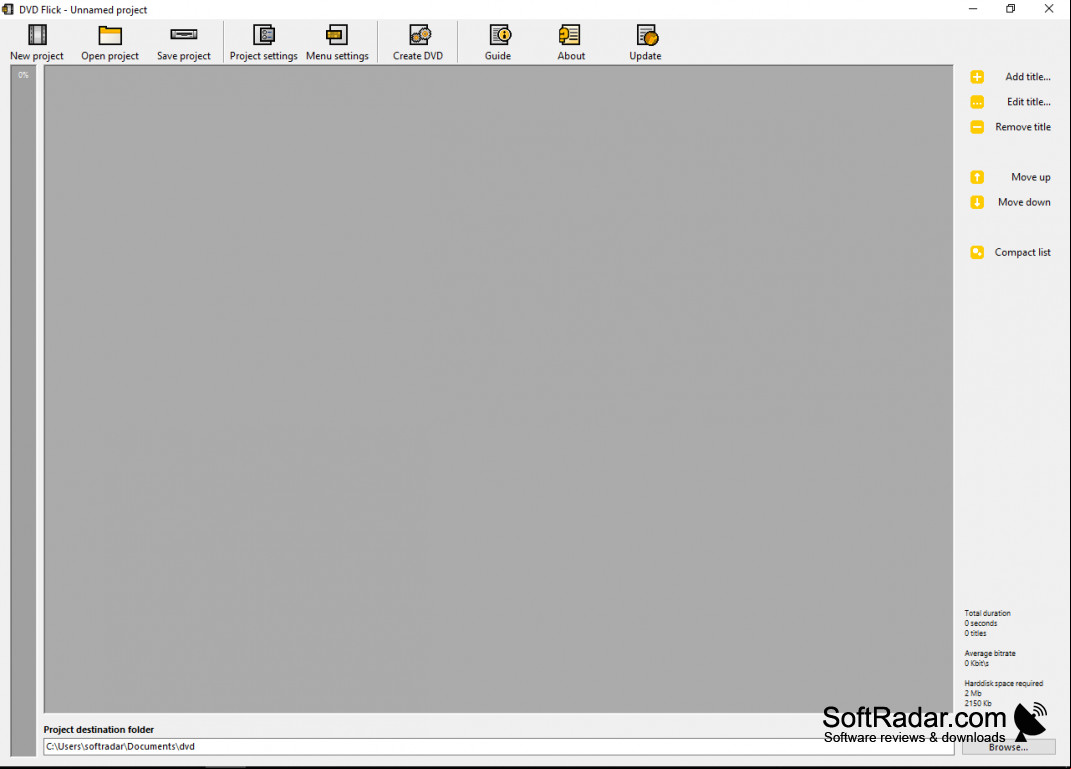Open a project via the folder icon

[110, 35]
